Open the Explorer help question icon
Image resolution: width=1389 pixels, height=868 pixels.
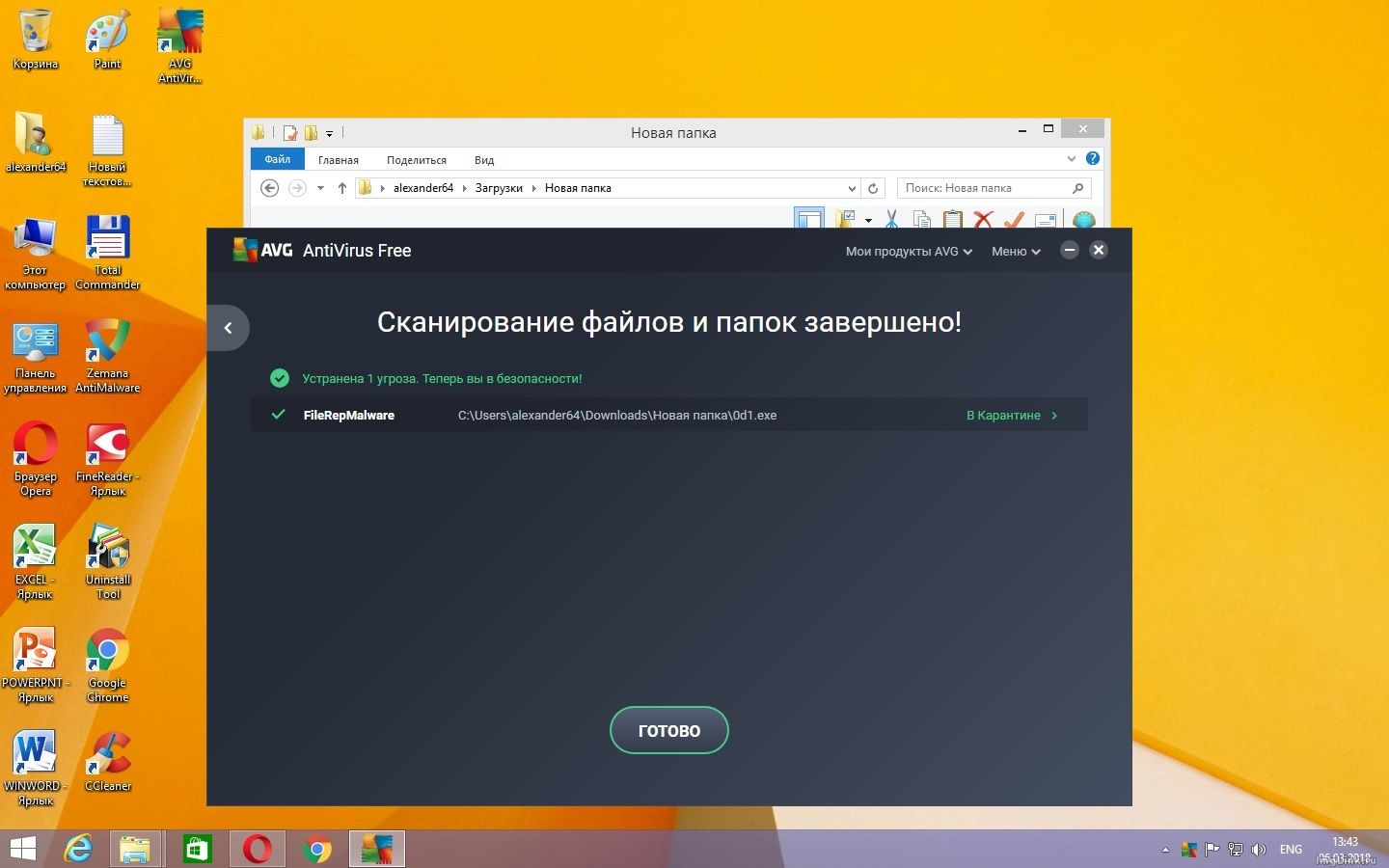coord(1092,159)
